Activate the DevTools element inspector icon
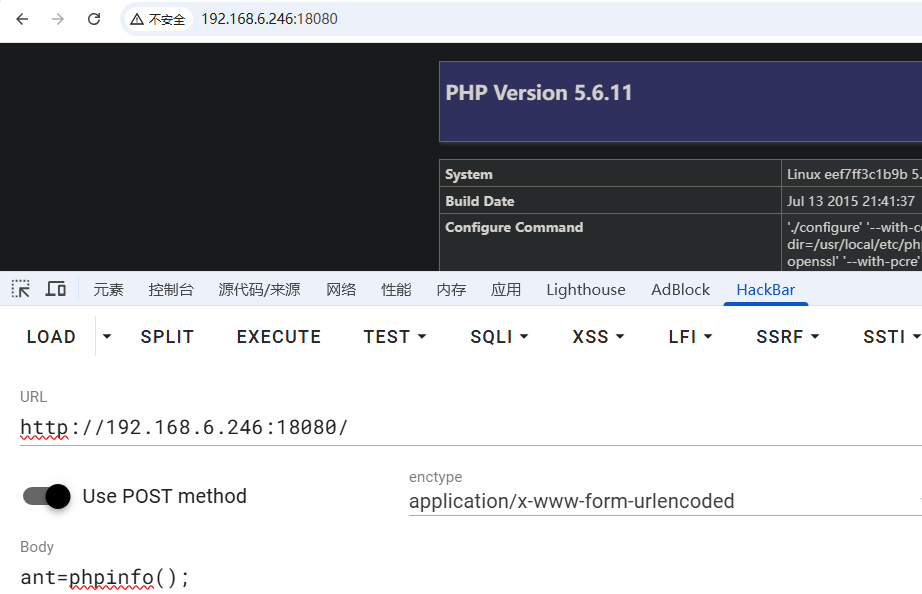The width and height of the screenshot is (922, 594). click(21, 289)
